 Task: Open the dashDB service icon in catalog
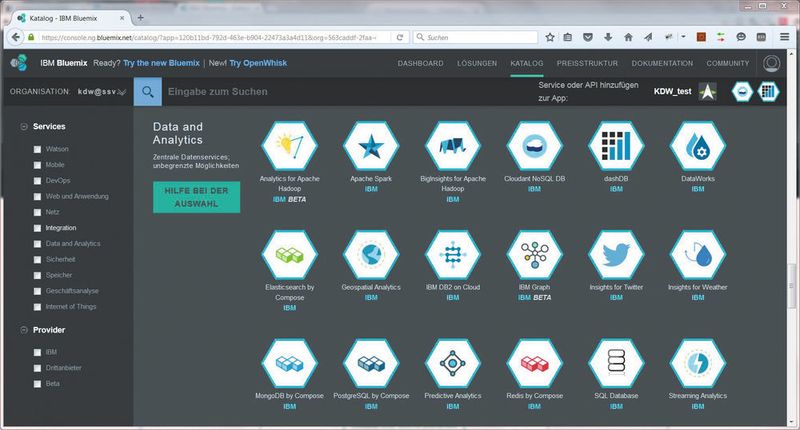(616, 145)
